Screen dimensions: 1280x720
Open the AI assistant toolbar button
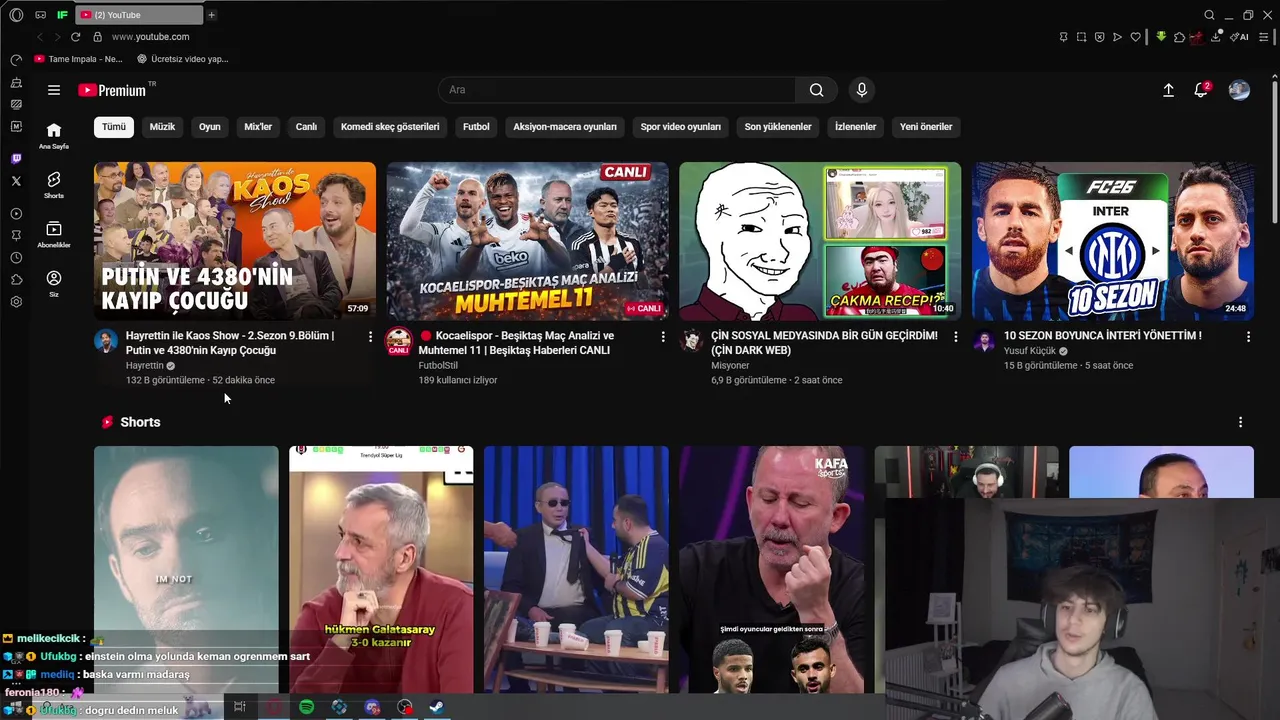pyautogui.click(x=1240, y=37)
